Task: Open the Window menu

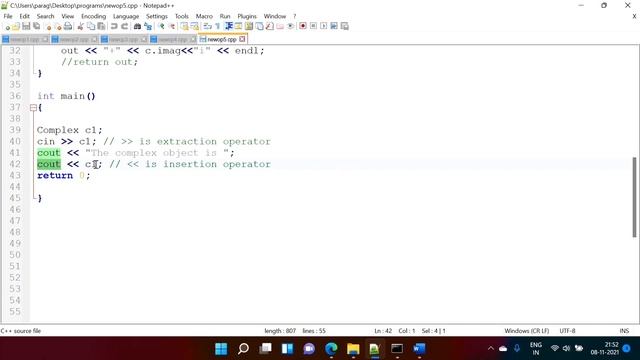Action: tap(275, 16)
